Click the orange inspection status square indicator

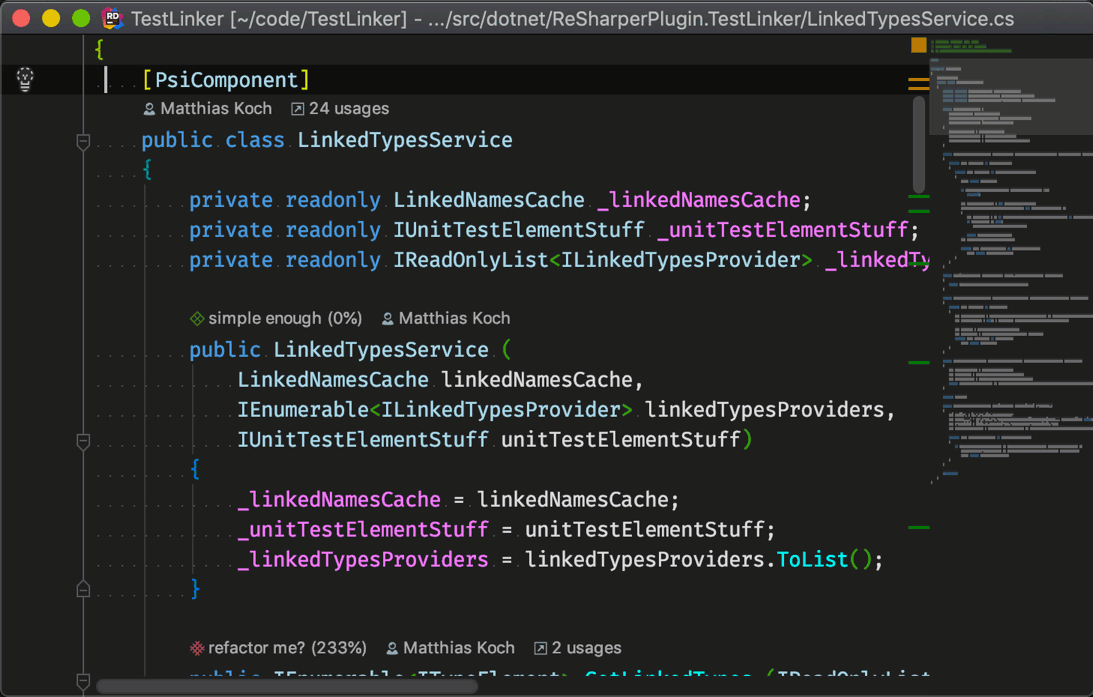point(918,45)
